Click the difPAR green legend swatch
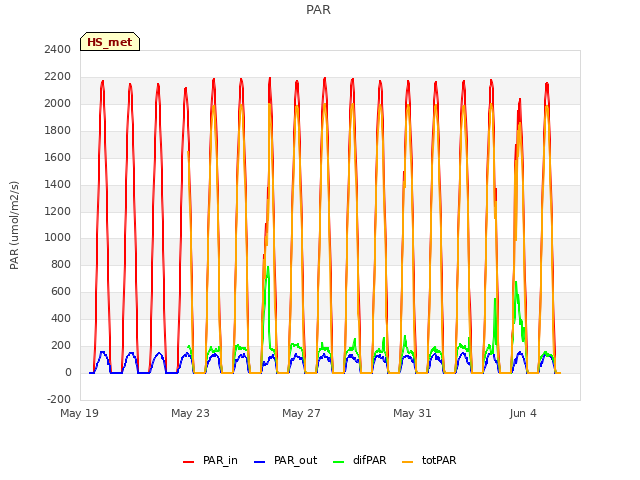This screenshot has width=640, height=480. tap(338, 462)
